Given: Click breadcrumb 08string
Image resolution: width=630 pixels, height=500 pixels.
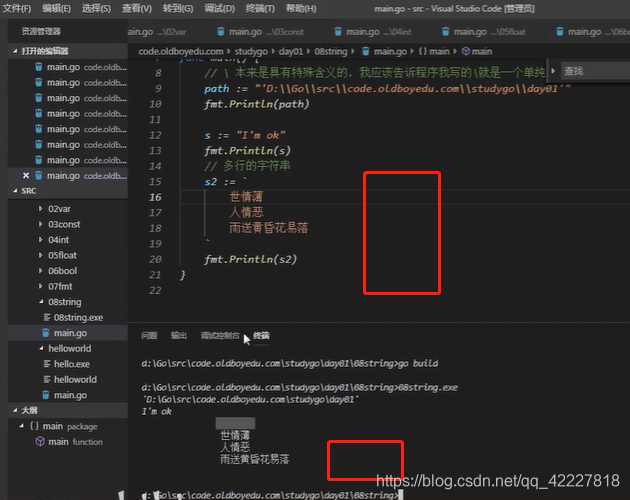Looking at the screenshot, I should click(331, 51).
